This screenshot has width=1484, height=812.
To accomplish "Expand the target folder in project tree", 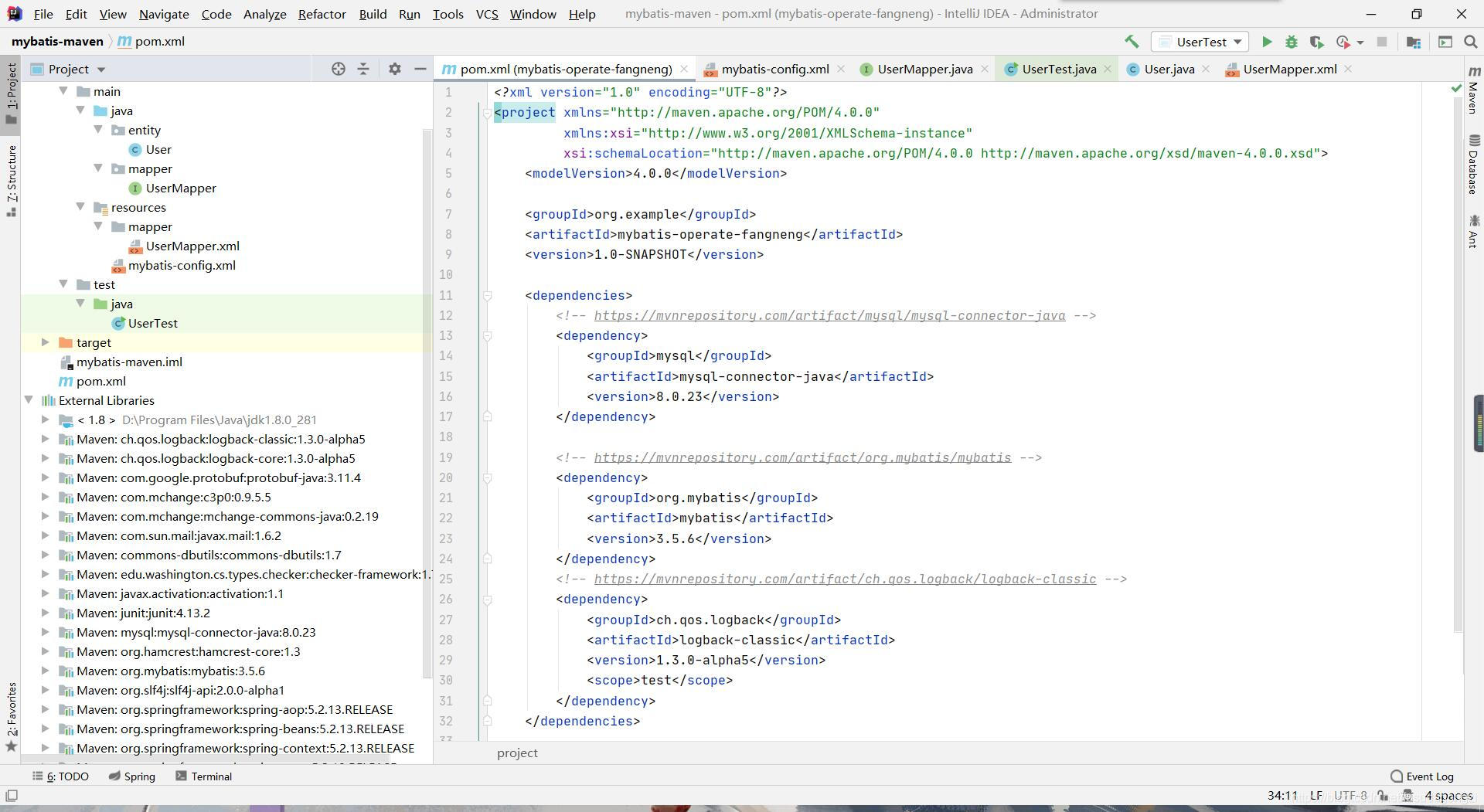I will [x=46, y=342].
